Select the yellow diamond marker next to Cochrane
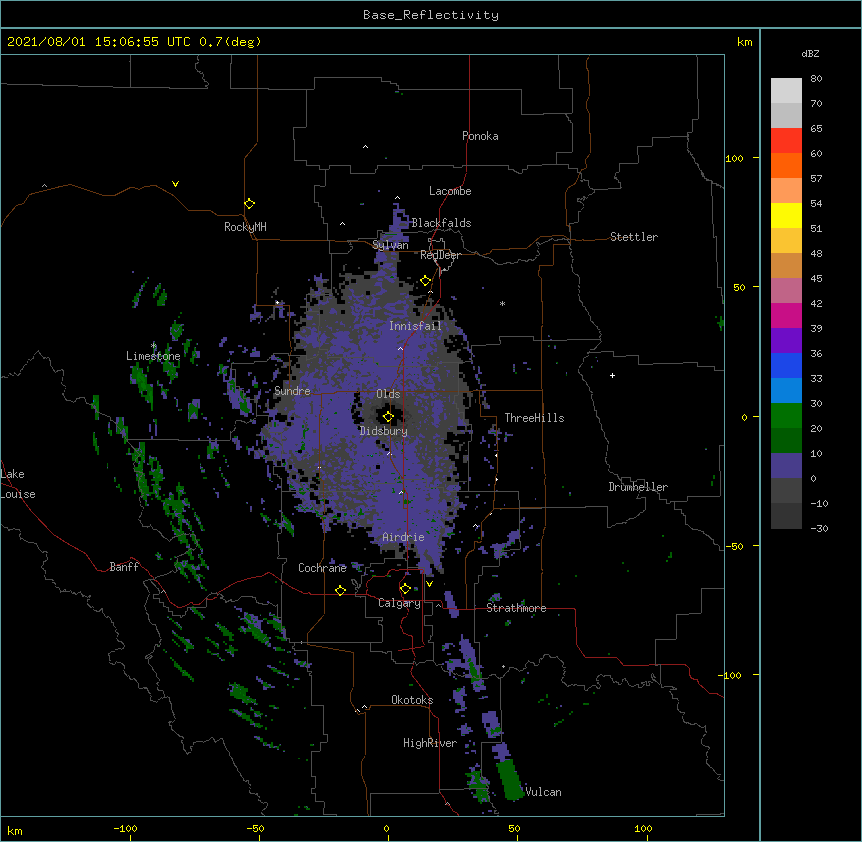Screen dimensions: 862x842 point(340,590)
